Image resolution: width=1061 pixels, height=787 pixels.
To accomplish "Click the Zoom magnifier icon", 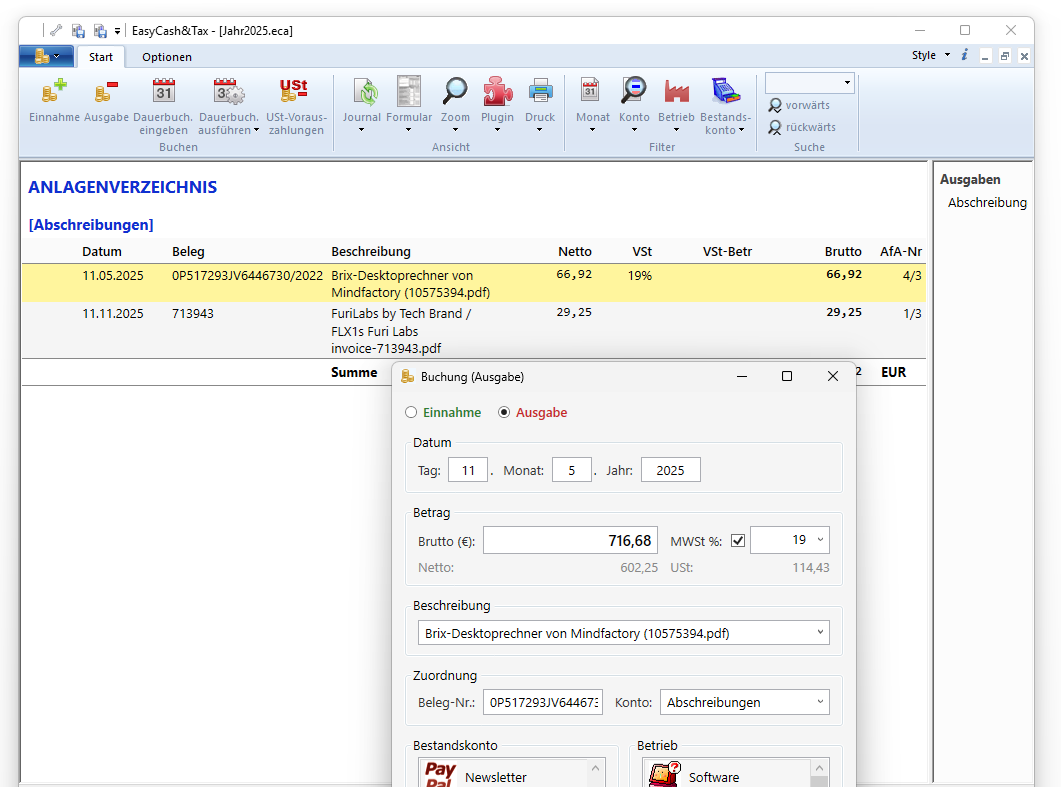I will 455,92.
